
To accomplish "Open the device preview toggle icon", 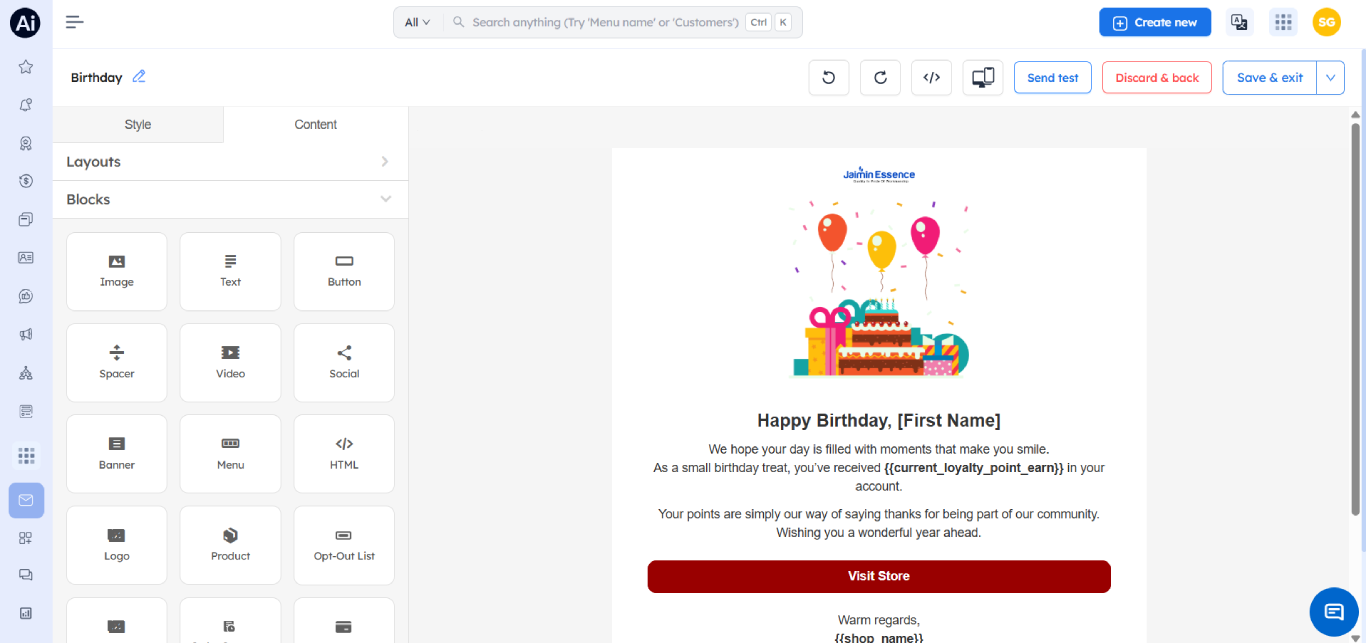I will (x=982, y=77).
